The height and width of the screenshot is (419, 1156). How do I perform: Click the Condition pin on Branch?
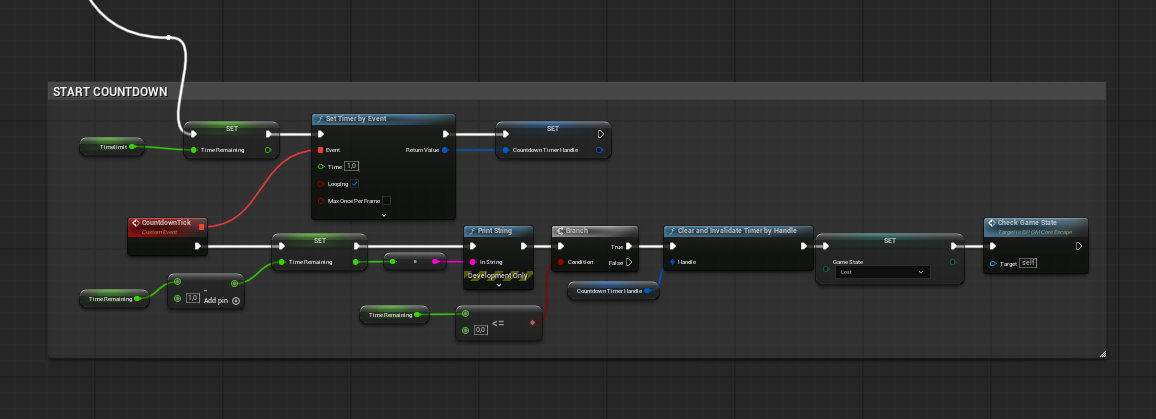click(x=561, y=262)
